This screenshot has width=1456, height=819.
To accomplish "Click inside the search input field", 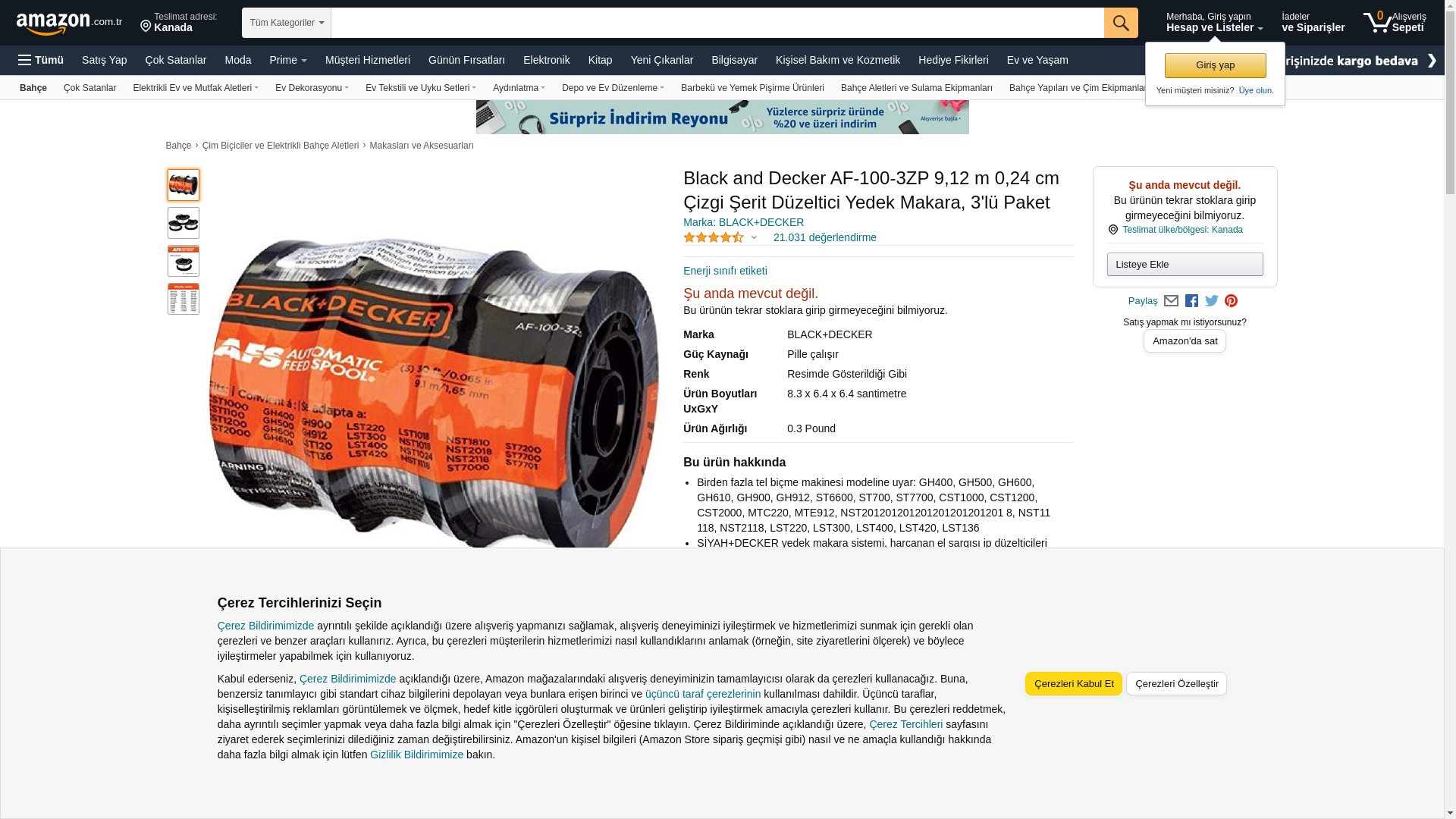I will (x=717, y=23).
